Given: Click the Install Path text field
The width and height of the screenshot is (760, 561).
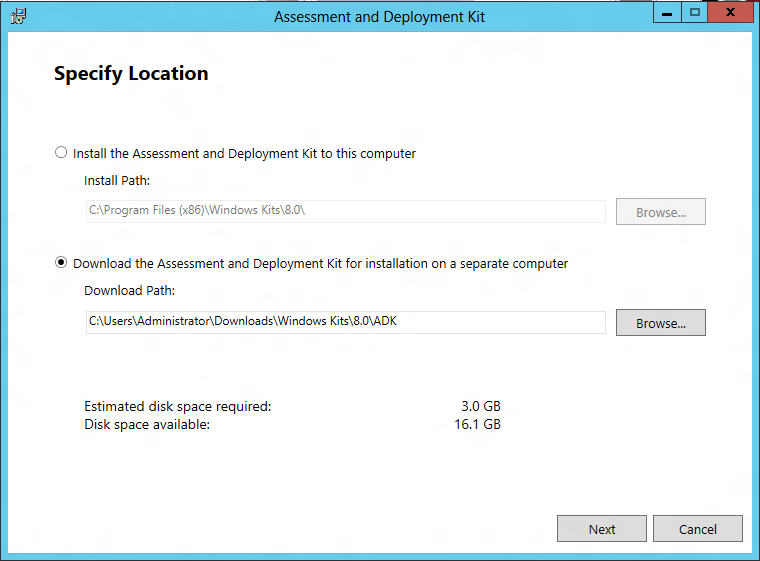Looking at the screenshot, I should click(x=346, y=211).
